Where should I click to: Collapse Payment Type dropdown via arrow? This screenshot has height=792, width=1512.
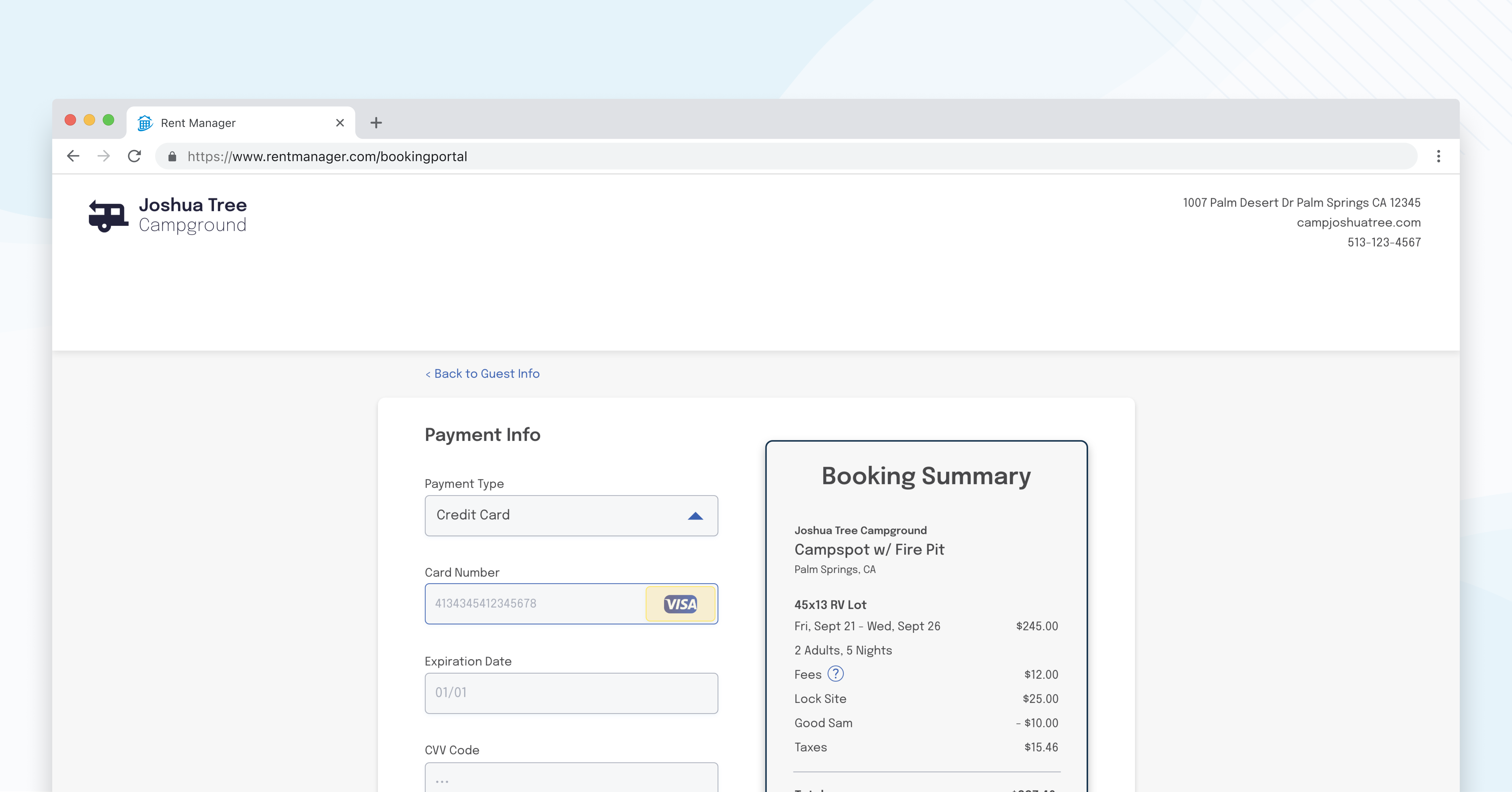(696, 516)
